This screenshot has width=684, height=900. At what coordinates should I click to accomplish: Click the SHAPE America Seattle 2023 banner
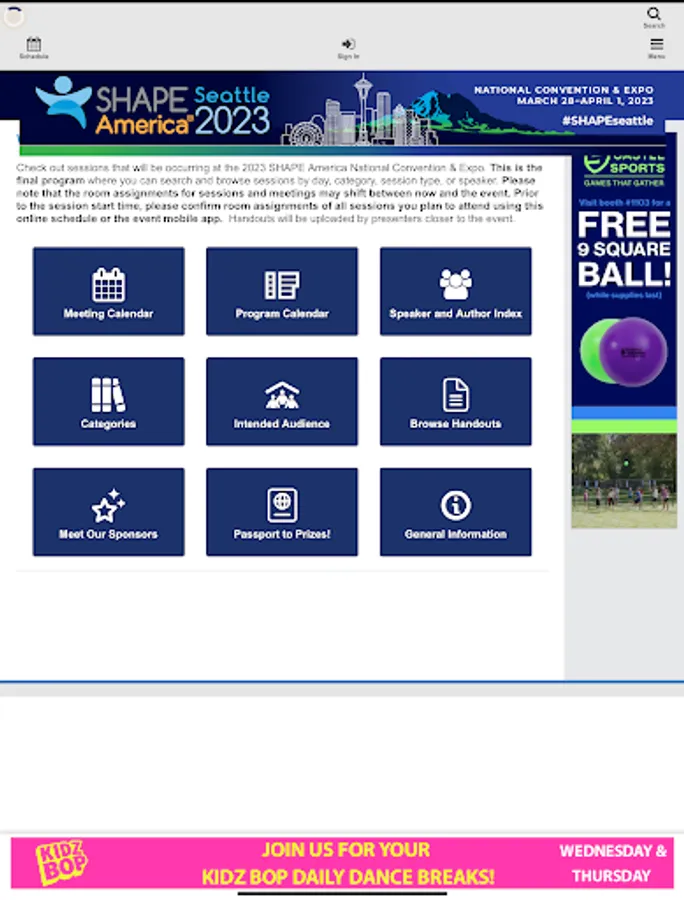pos(342,112)
